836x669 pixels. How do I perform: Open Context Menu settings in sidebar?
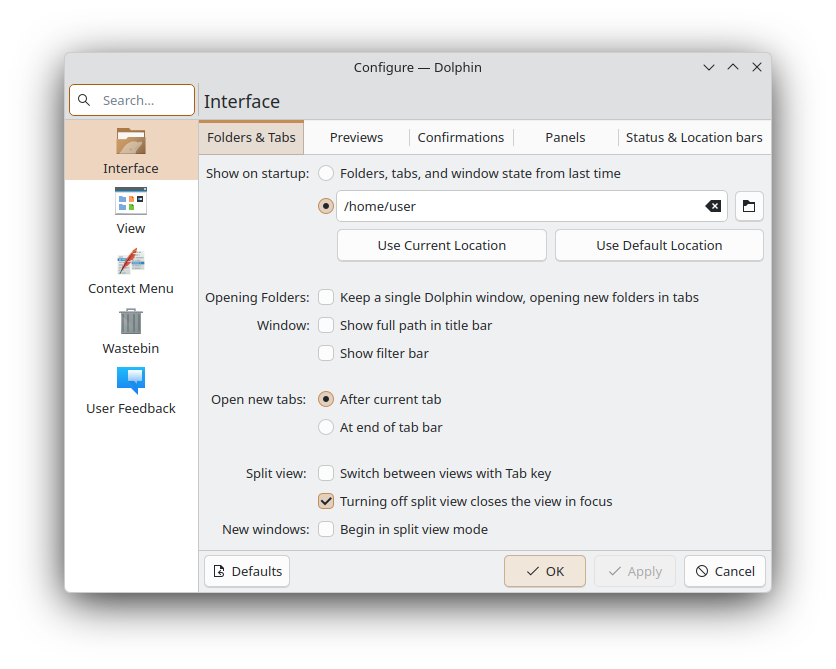click(x=131, y=270)
